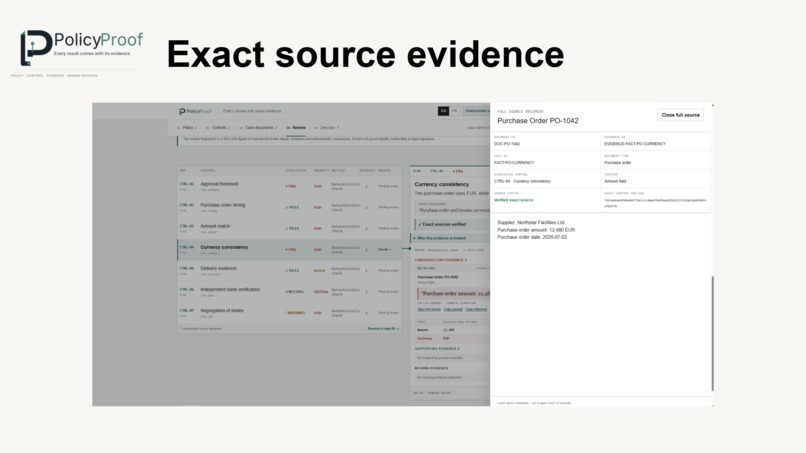This screenshot has width=806, height=453.
Task: Click the Exact source evidence slide title
Action: (x=365, y=55)
